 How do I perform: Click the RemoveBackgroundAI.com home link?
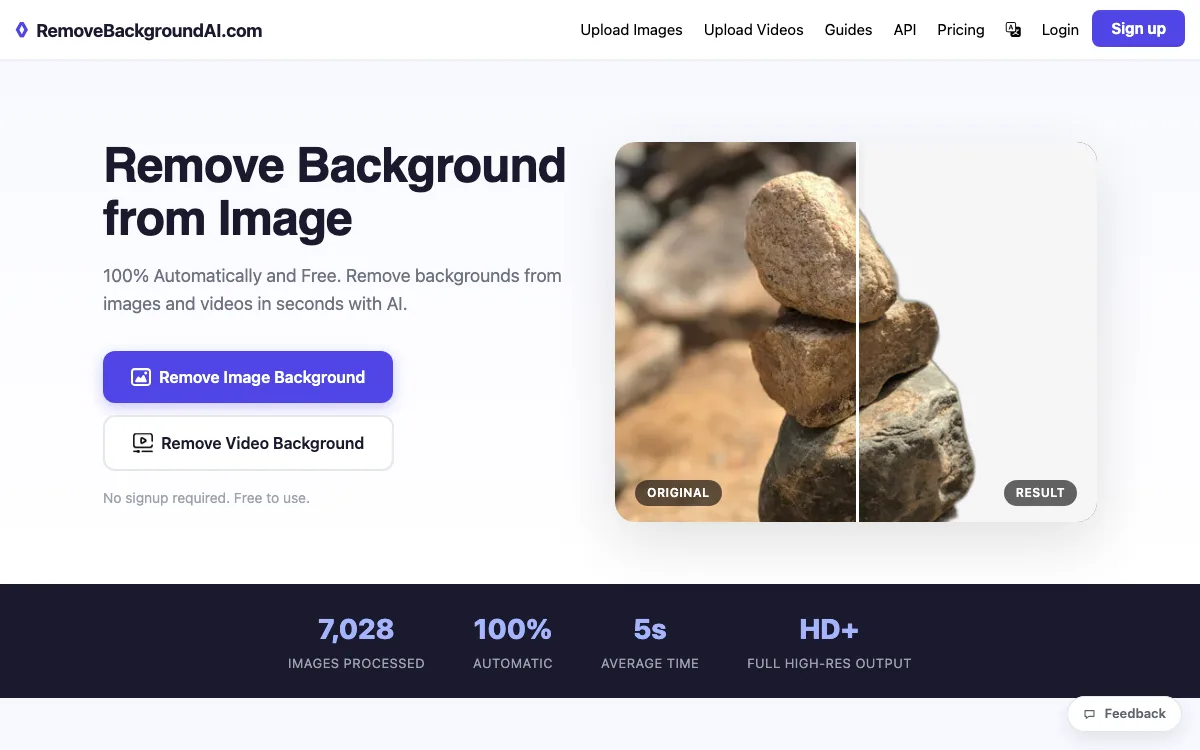pyautogui.click(x=139, y=30)
